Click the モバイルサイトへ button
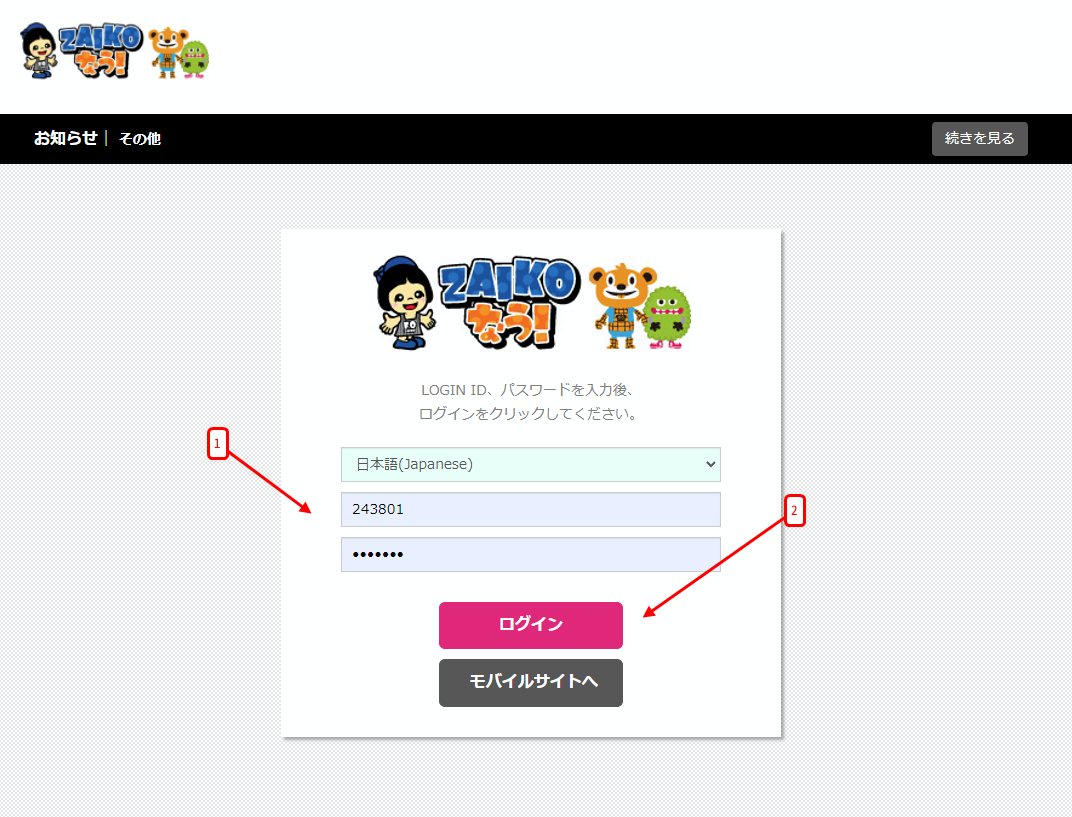The image size is (1072, 817). click(531, 682)
